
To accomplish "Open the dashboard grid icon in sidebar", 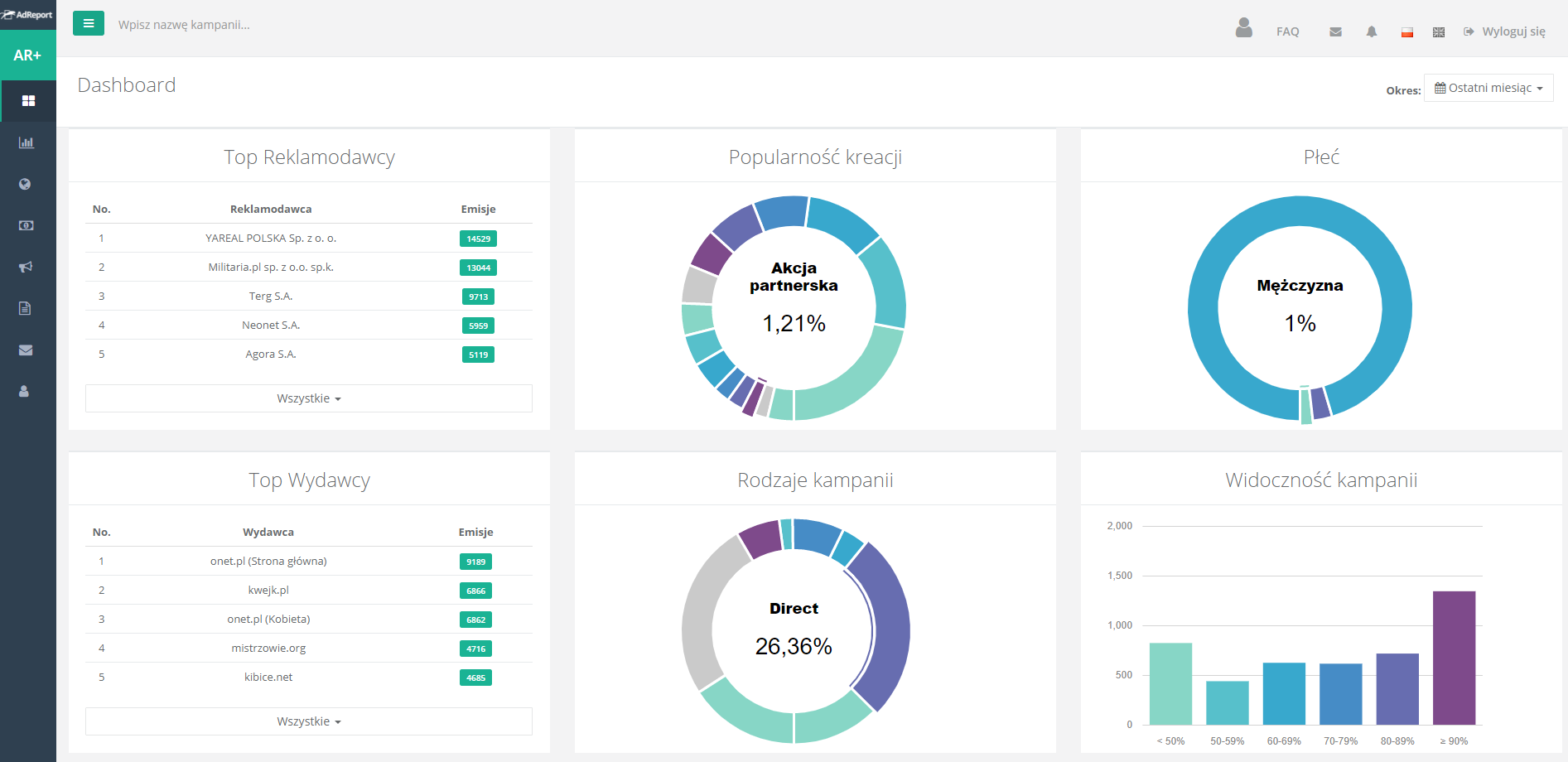I will tap(28, 101).
